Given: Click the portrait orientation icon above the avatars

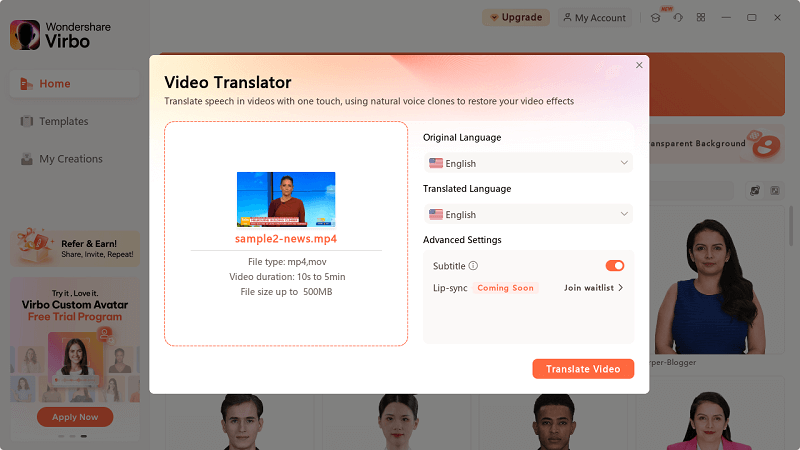Looking at the screenshot, I should coord(755,190).
